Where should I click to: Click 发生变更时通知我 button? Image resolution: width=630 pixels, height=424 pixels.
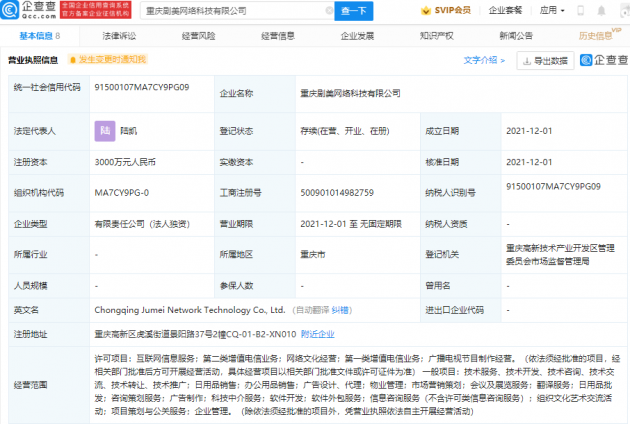point(108,59)
